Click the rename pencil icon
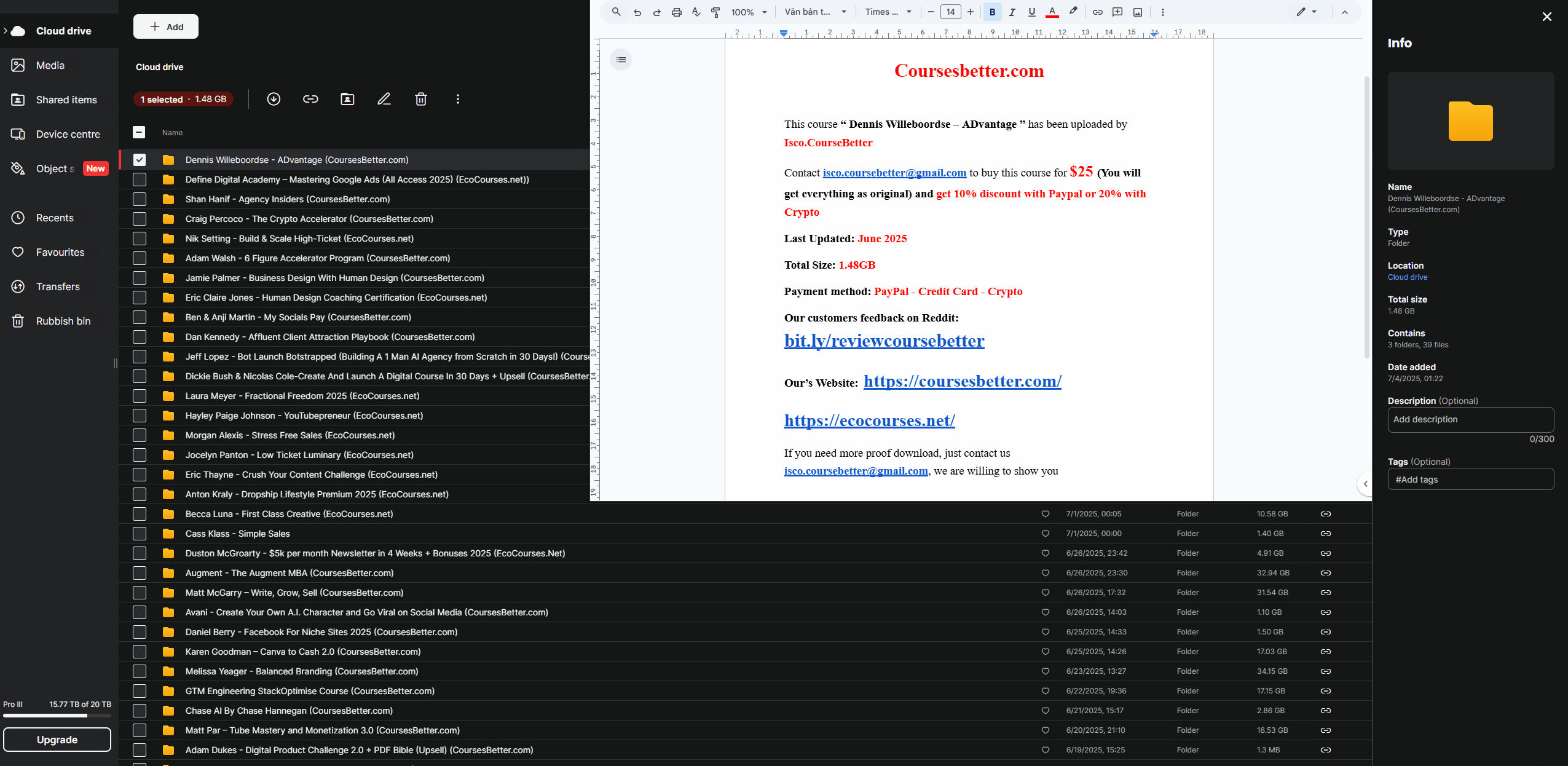 click(x=384, y=99)
